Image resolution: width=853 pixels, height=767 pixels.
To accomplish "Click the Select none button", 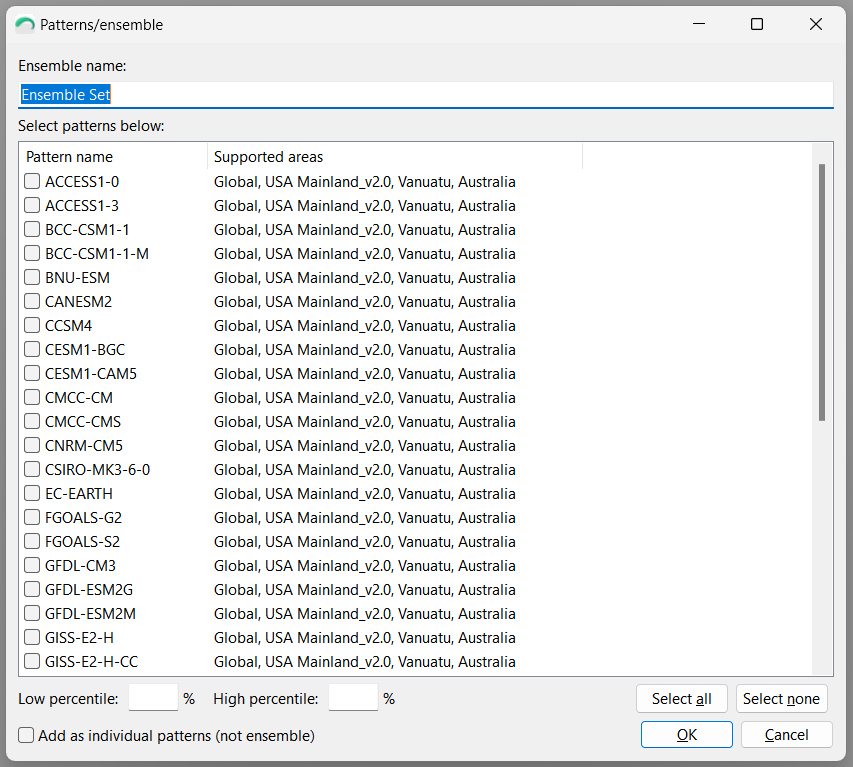I will [x=781, y=698].
